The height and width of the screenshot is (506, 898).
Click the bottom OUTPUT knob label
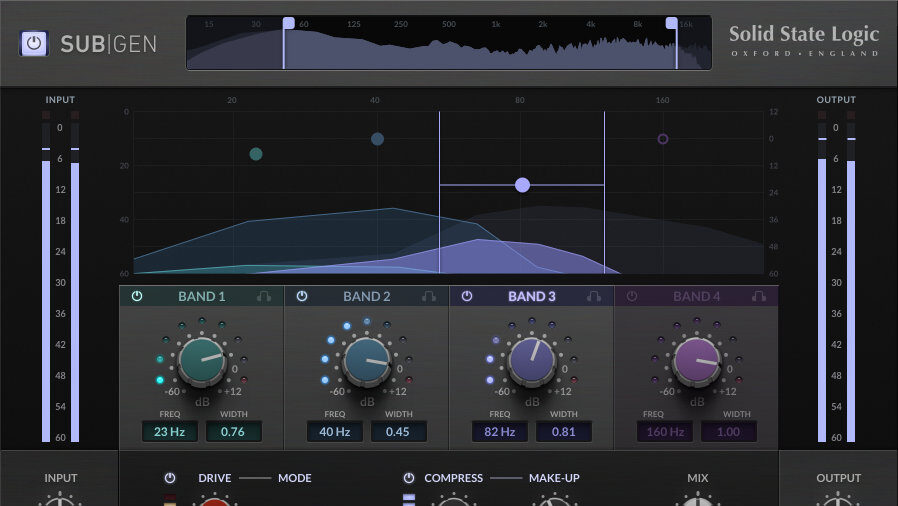(x=838, y=478)
